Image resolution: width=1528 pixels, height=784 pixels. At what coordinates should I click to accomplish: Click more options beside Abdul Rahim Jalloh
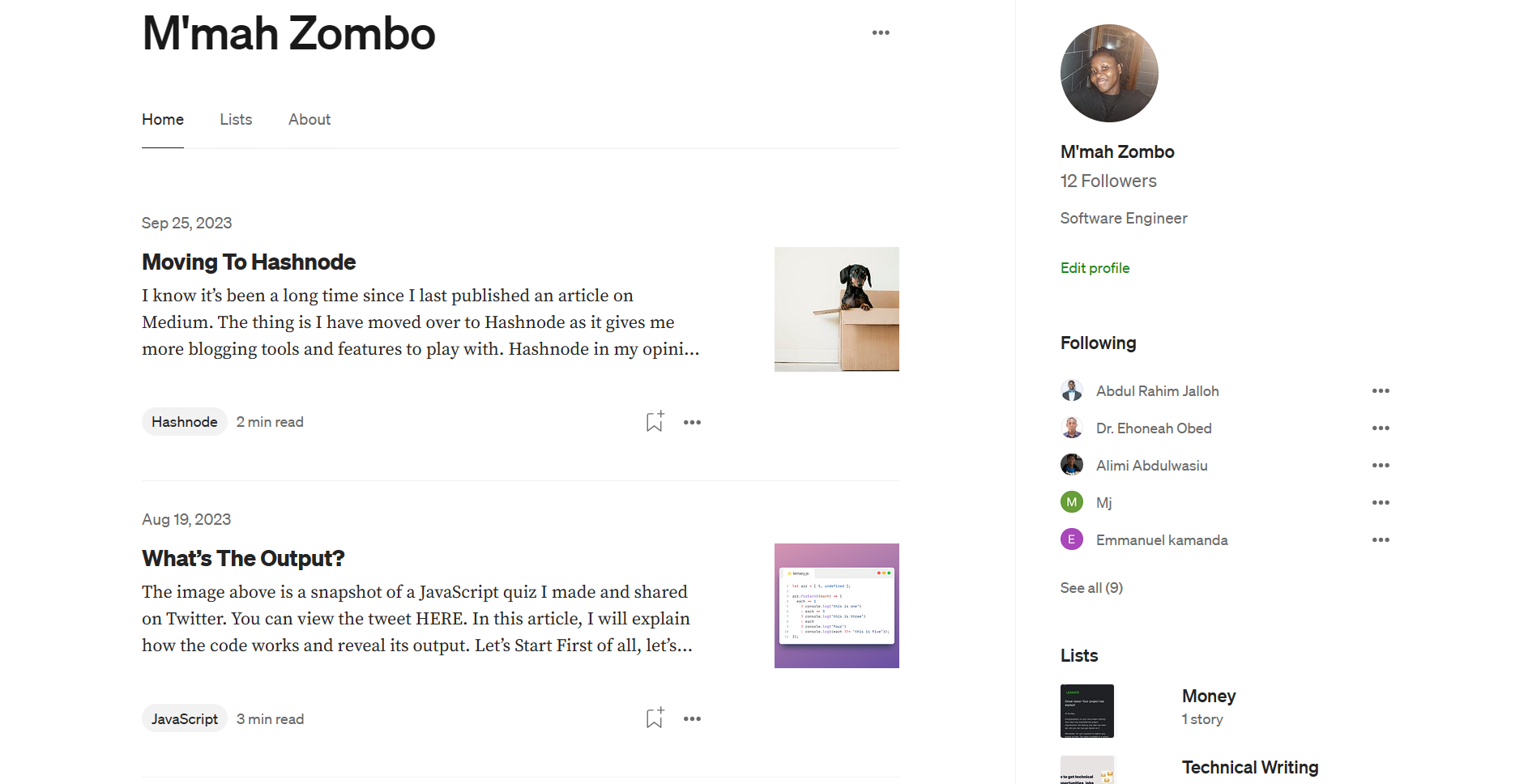[1381, 391]
